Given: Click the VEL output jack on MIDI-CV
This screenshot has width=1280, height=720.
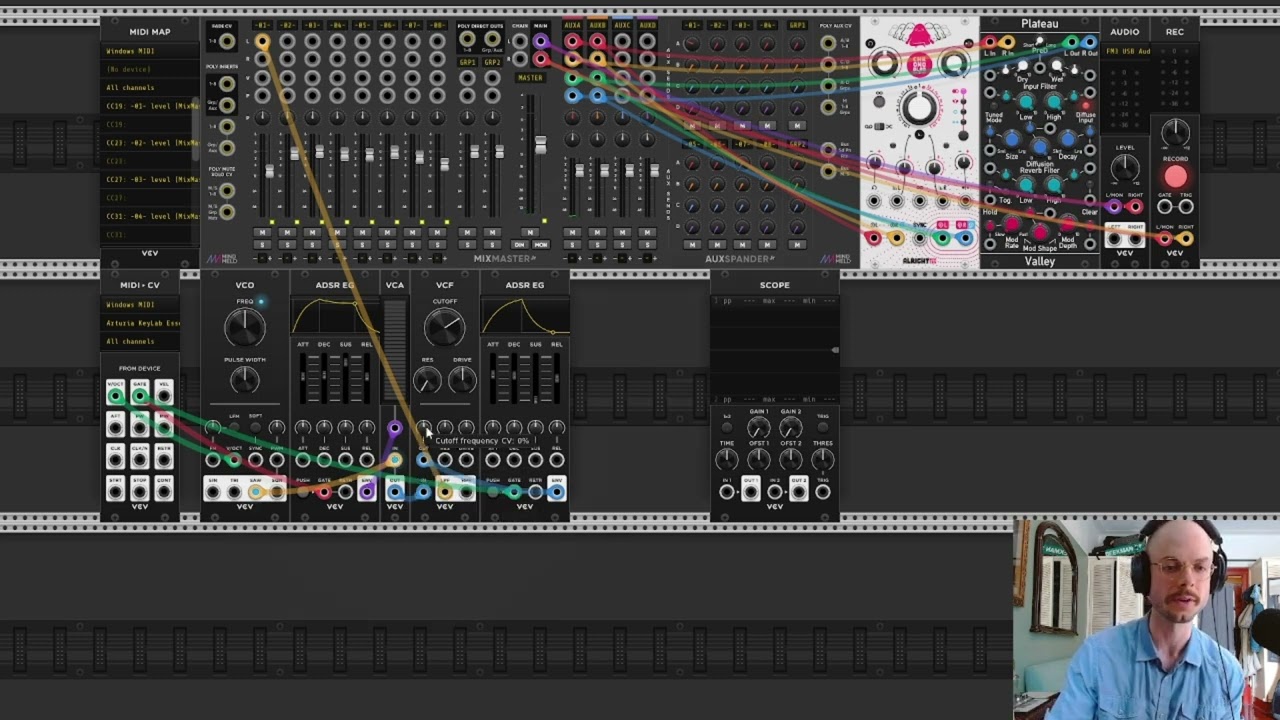Looking at the screenshot, I should coord(164,396).
